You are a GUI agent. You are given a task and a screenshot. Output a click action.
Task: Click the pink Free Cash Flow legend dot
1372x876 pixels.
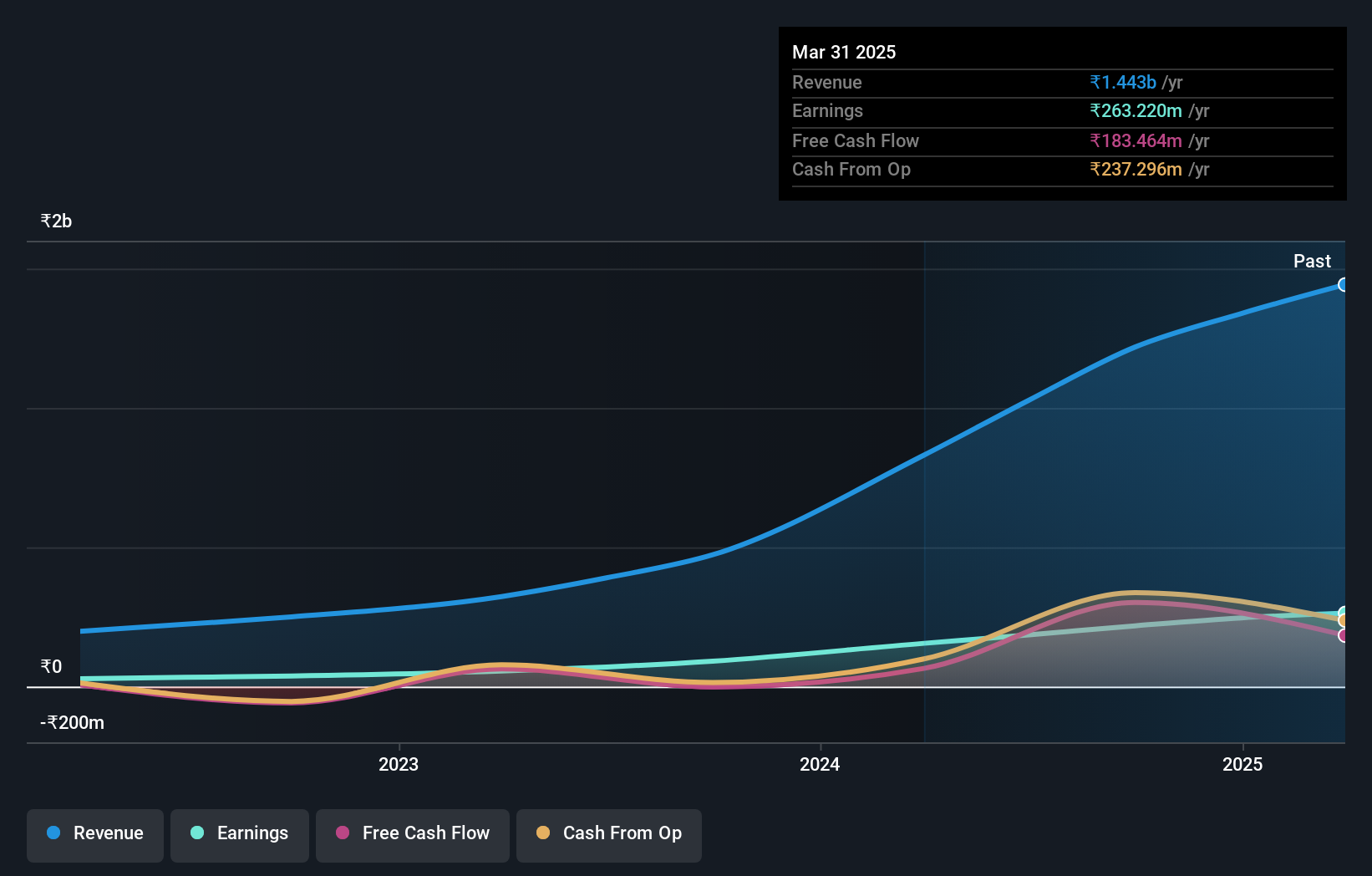pyautogui.click(x=343, y=833)
